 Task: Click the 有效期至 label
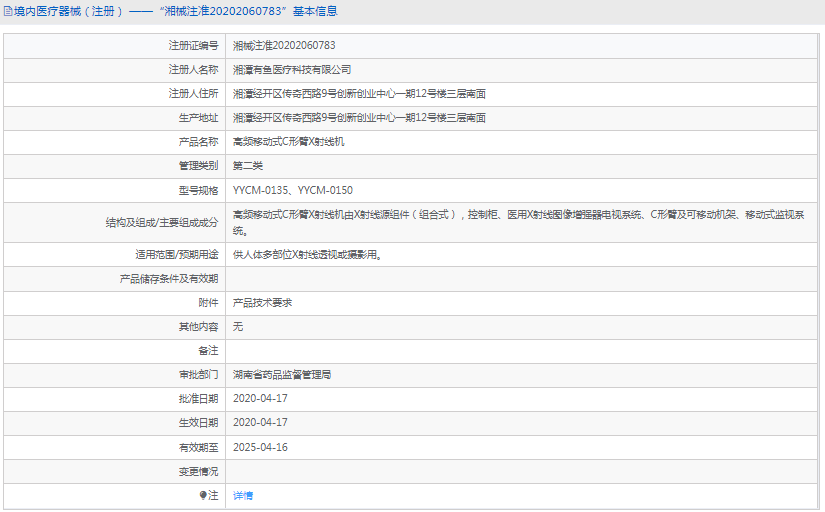tap(198, 448)
